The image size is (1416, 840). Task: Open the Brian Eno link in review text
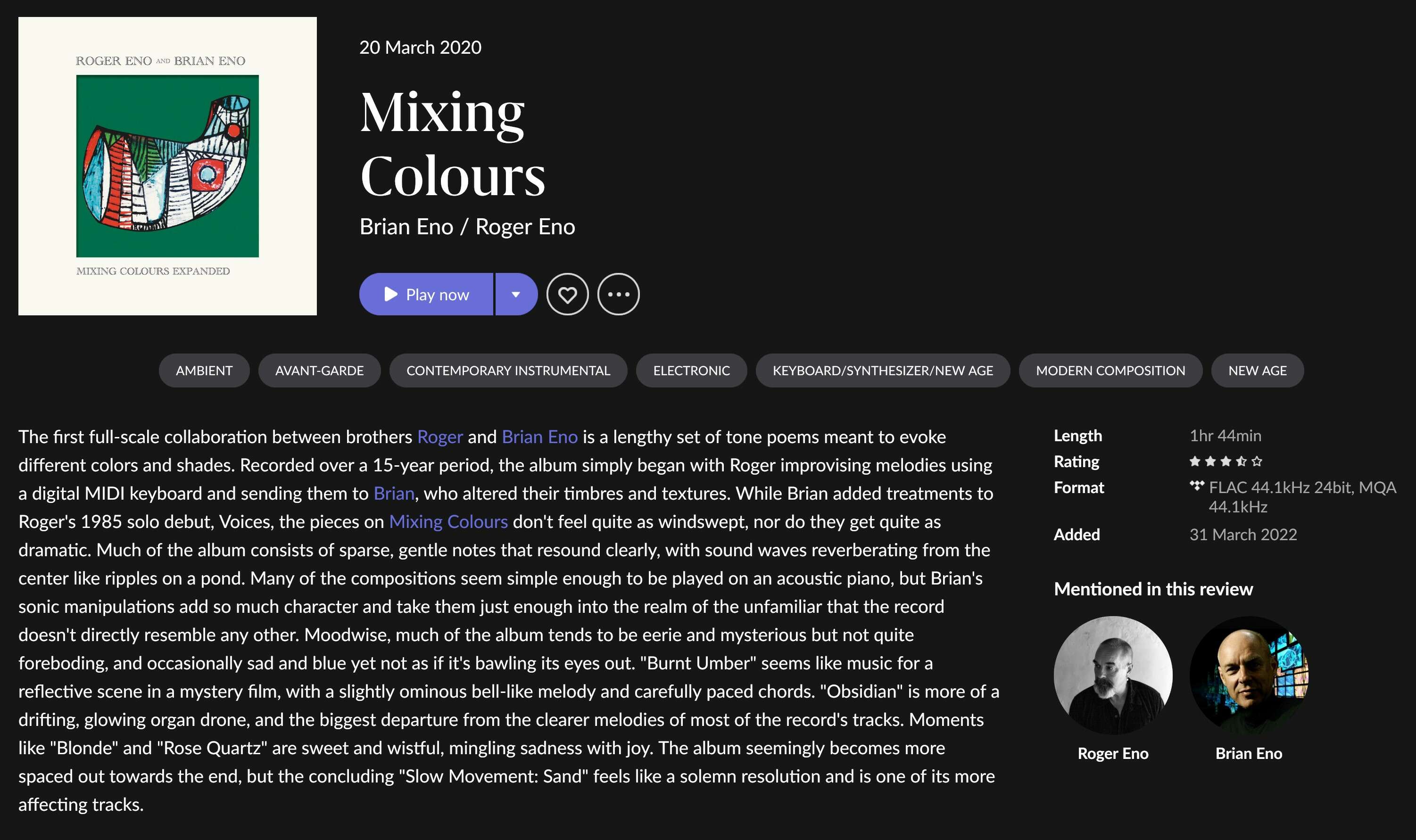539,437
